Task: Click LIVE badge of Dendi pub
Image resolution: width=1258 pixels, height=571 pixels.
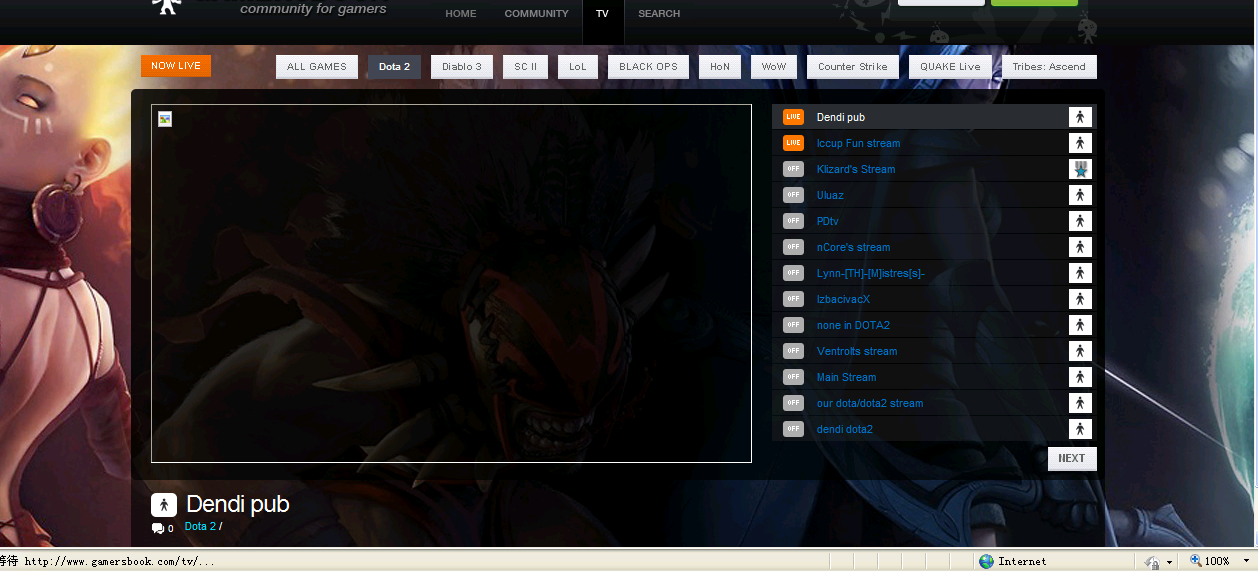Action: 793,117
